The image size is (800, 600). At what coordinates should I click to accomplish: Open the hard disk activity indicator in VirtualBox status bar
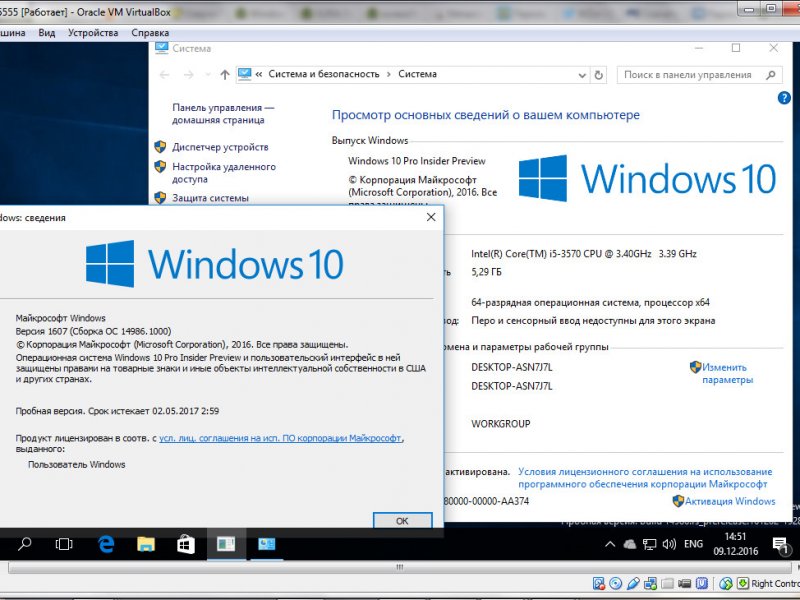[x=598, y=584]
